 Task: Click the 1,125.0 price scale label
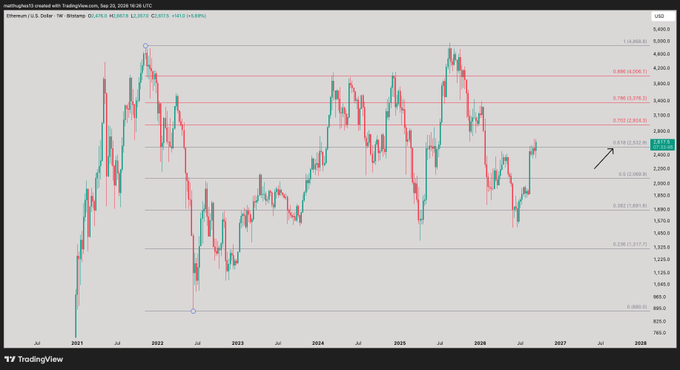(662, 273)
